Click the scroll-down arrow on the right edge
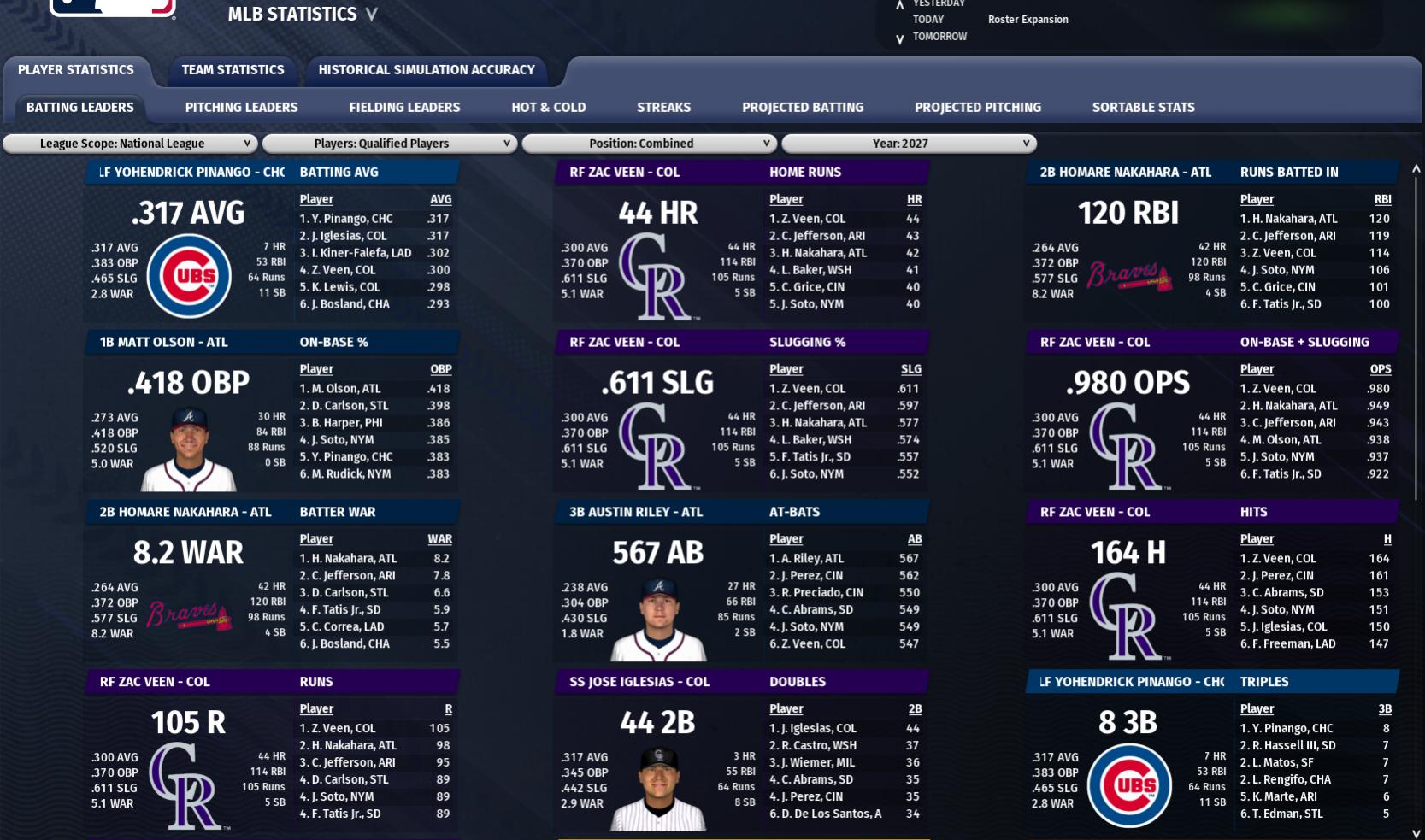The width and height of the screenshot is (1425, 840). pos(1416,833)
